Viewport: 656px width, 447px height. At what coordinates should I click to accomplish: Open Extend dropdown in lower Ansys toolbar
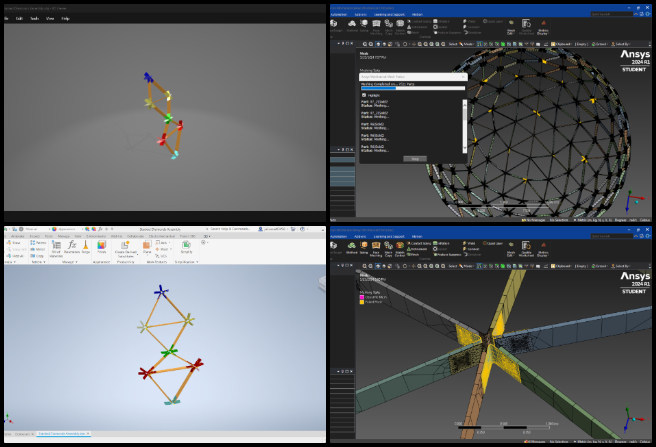pos(600,266)
